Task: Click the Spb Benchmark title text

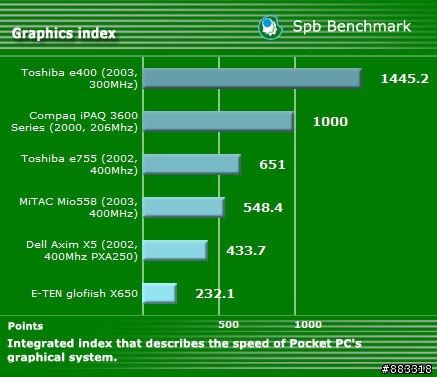Action: [x=352, y=27]
